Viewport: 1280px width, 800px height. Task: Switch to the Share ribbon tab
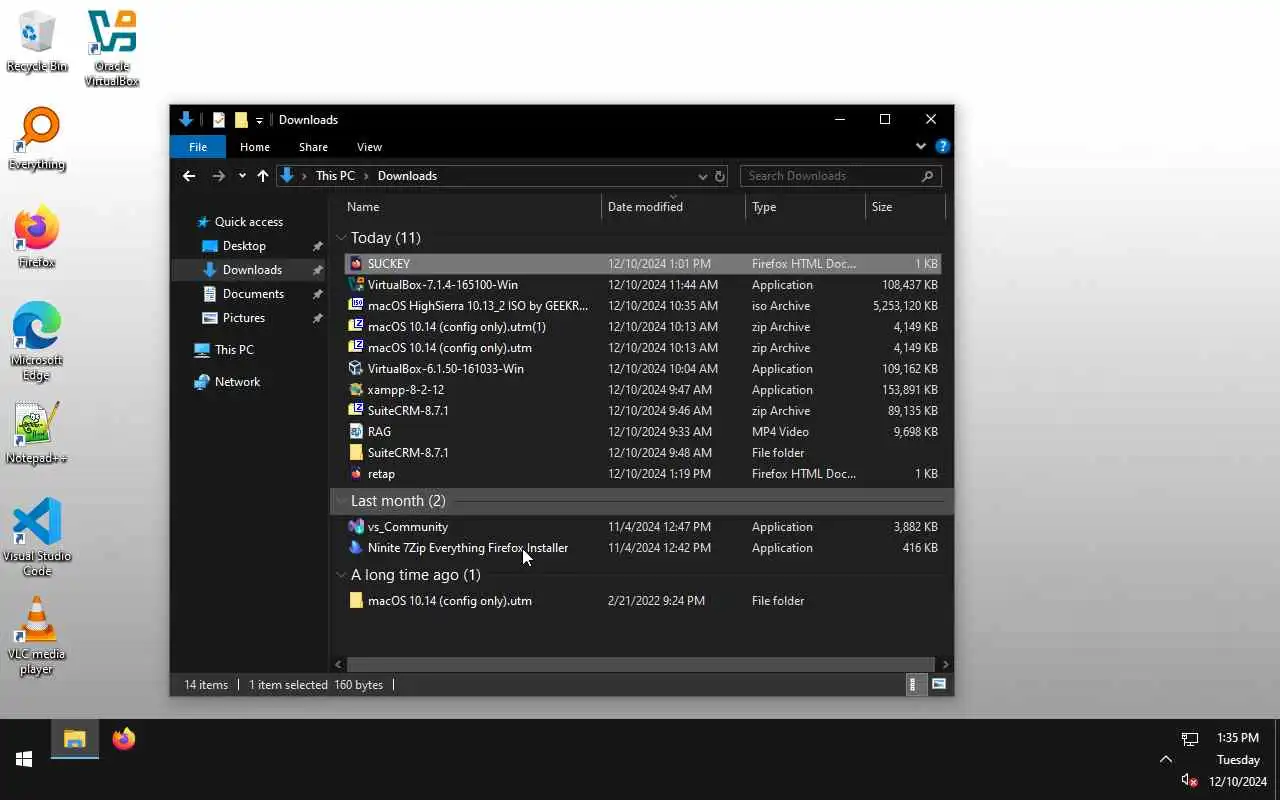pyautogui.click(x=313, y=147)
